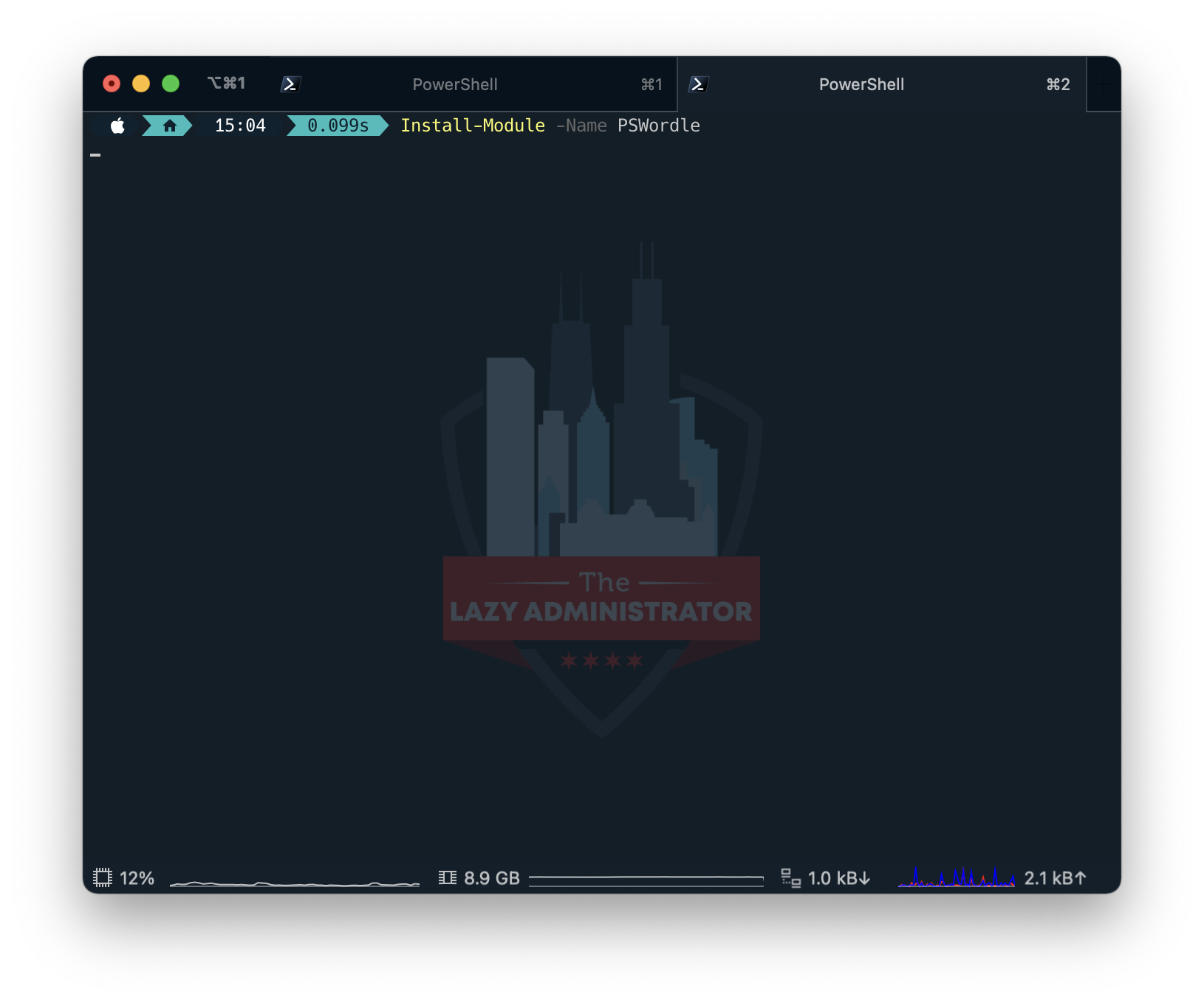Click the 2.1 kB upload value
Screen dimensions: 1204x1003
[x=1056, y=878]
